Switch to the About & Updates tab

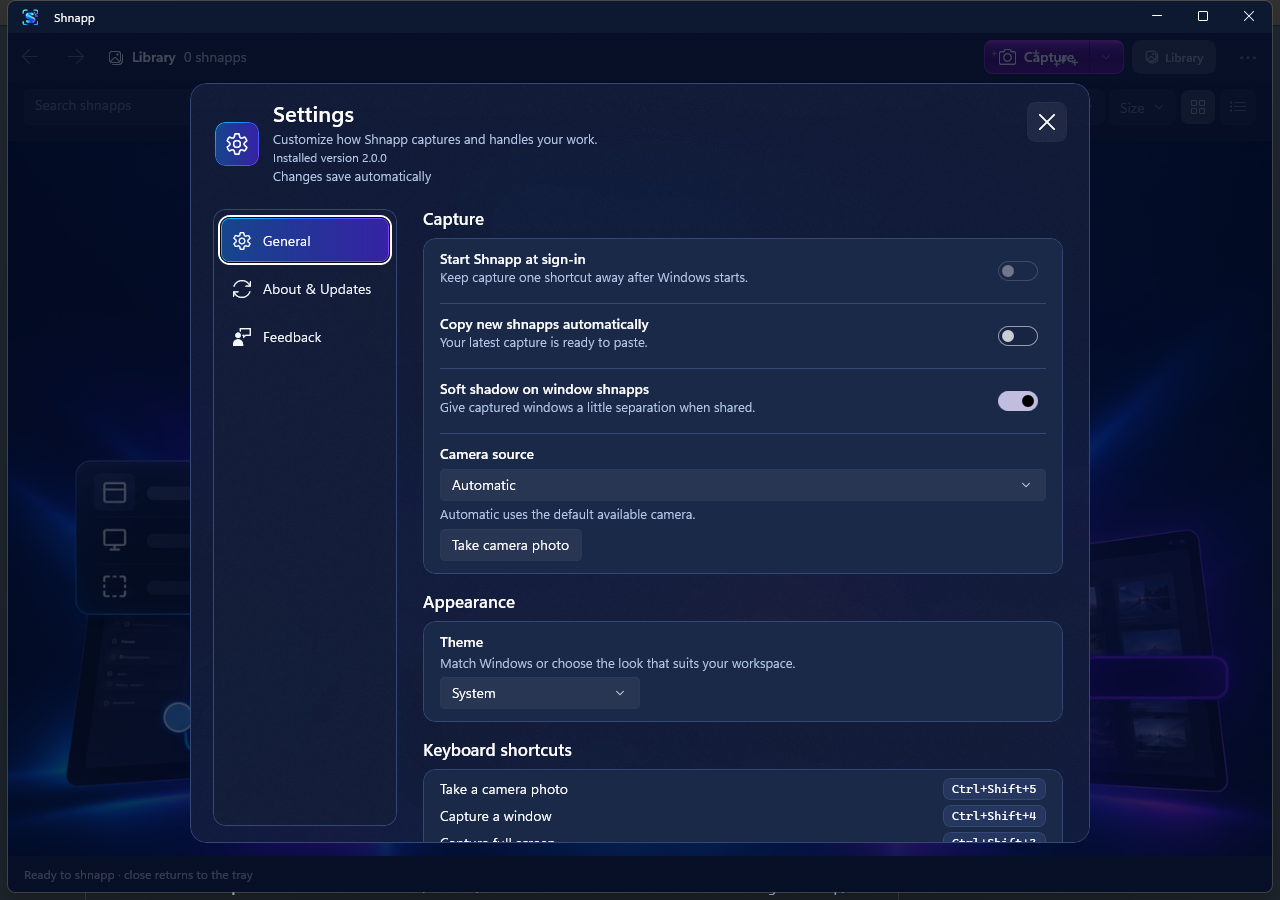point(305,289)
